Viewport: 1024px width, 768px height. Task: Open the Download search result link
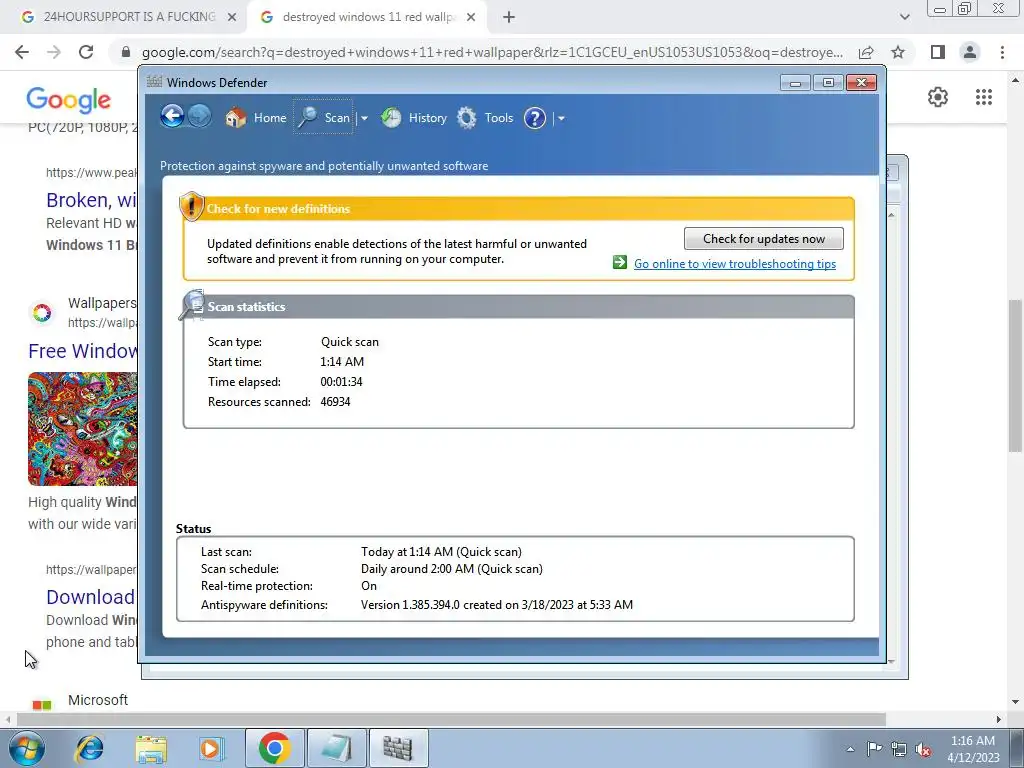point(90,597)
